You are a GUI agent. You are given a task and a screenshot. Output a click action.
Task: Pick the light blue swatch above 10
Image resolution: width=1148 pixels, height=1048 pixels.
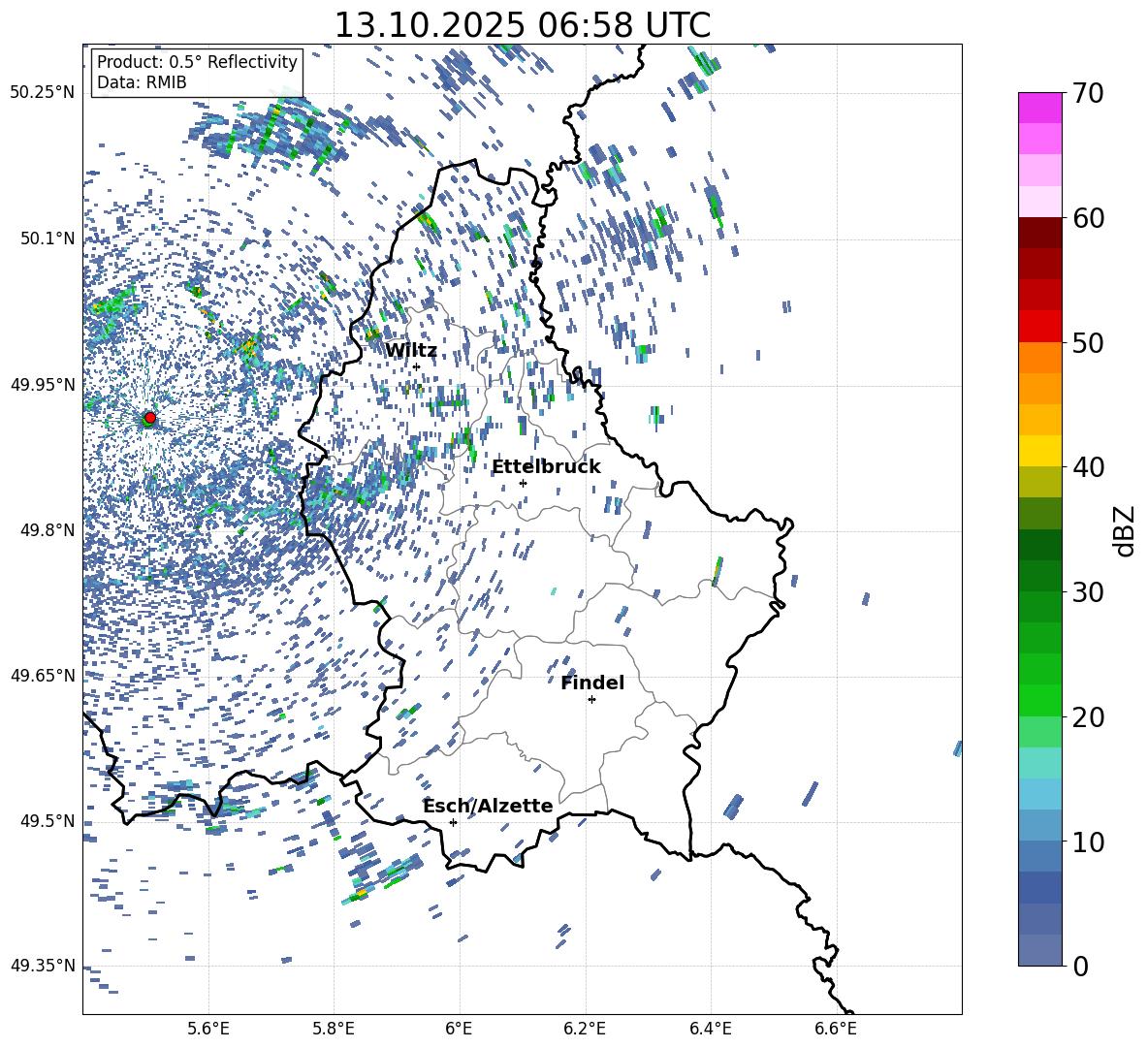click(x=1039, y=825)
